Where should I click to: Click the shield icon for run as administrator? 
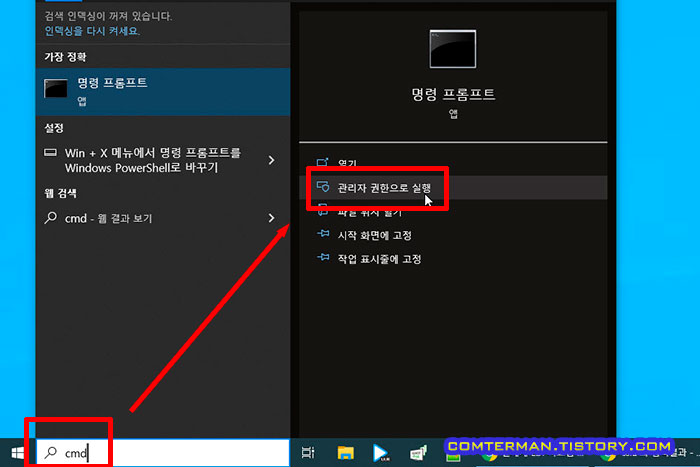tap(323, 187)
